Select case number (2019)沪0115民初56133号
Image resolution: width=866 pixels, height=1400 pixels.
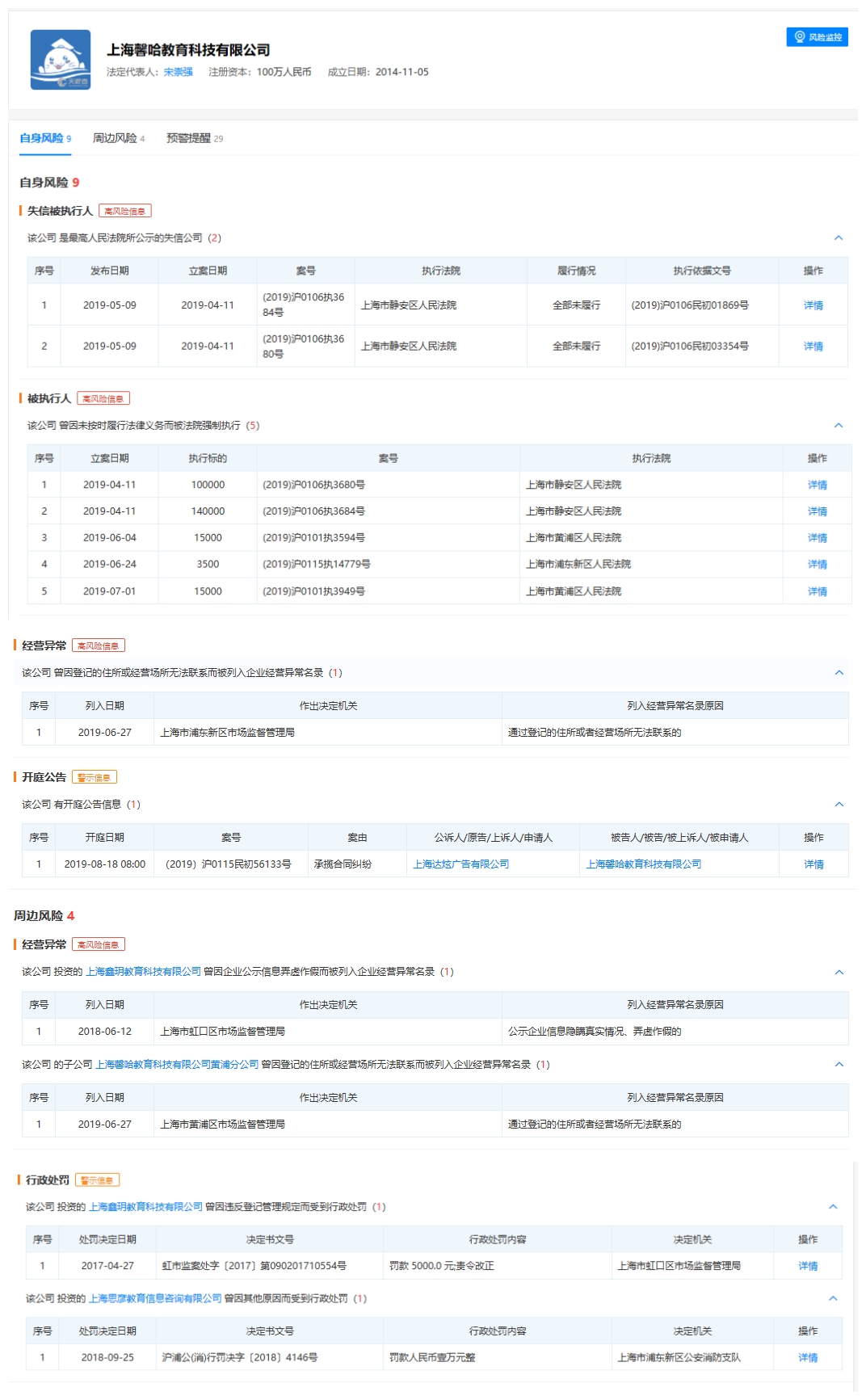229,864
